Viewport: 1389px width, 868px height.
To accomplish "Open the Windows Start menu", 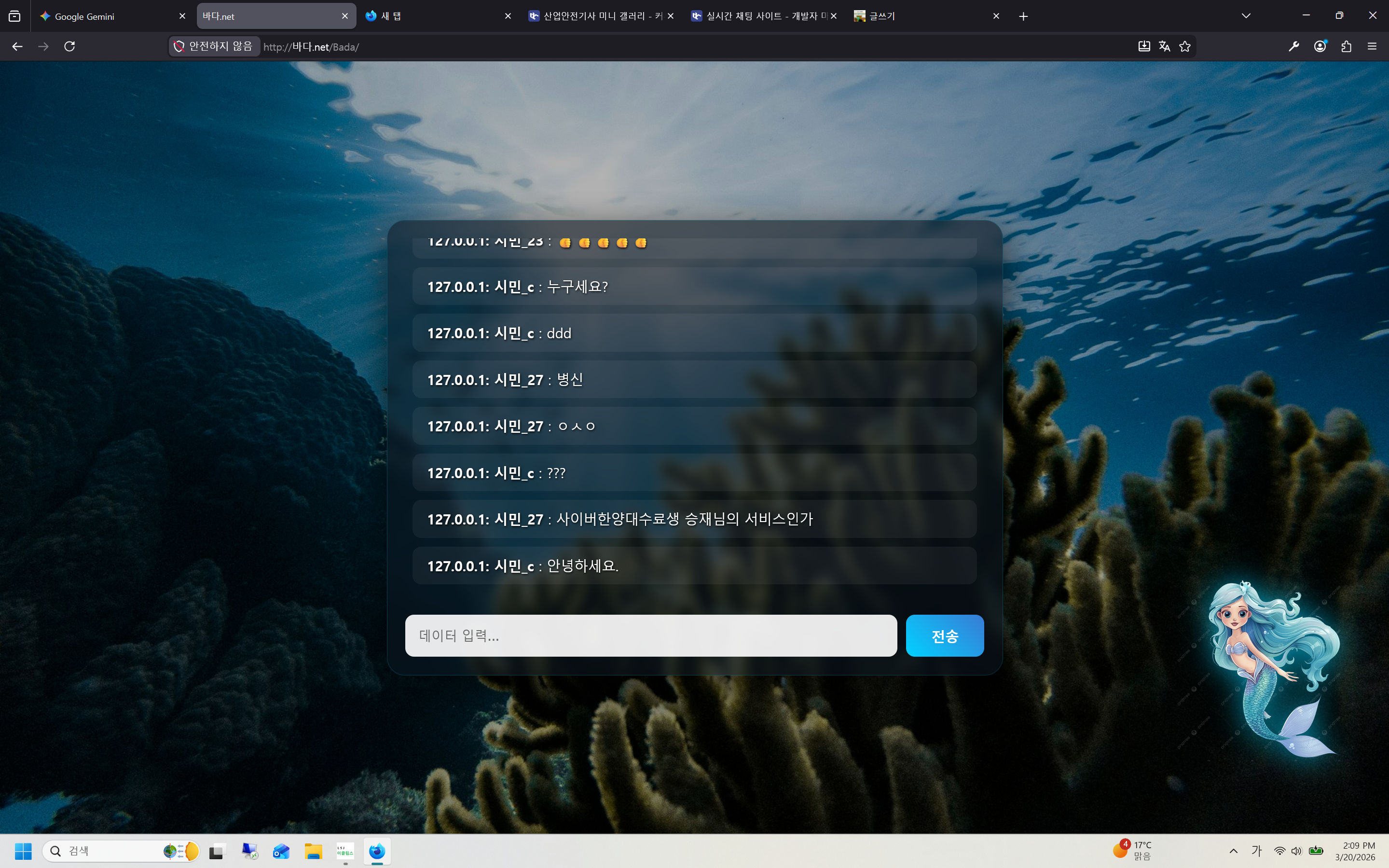I will tap(23, 851).
